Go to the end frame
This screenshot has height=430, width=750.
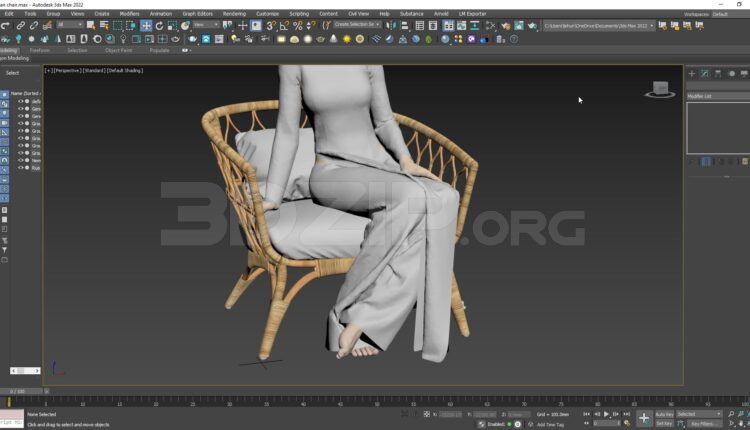(627, 414)
